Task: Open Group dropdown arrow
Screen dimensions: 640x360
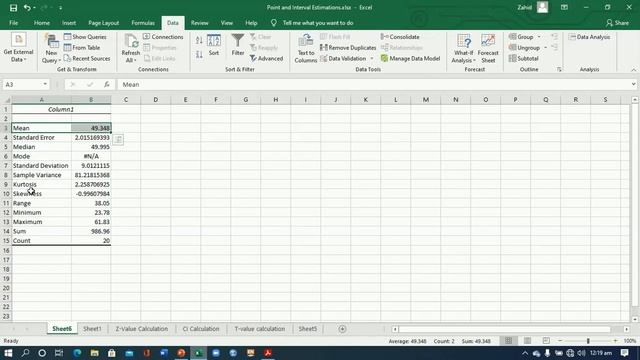Action: click(539, 37)
